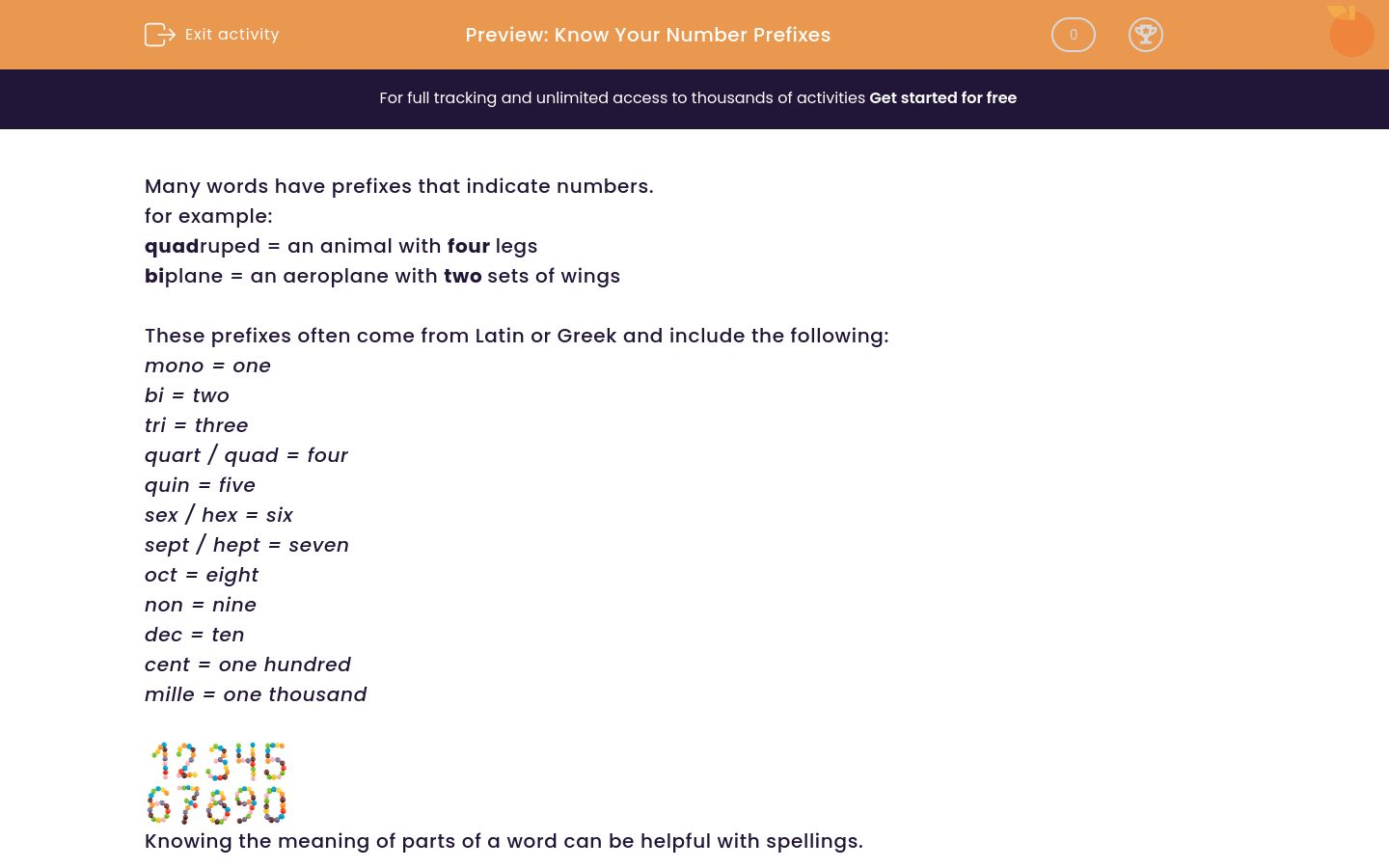Click the colorful numbers 1234567890 image
This screenshot has width=1389, height=868.
216,782
